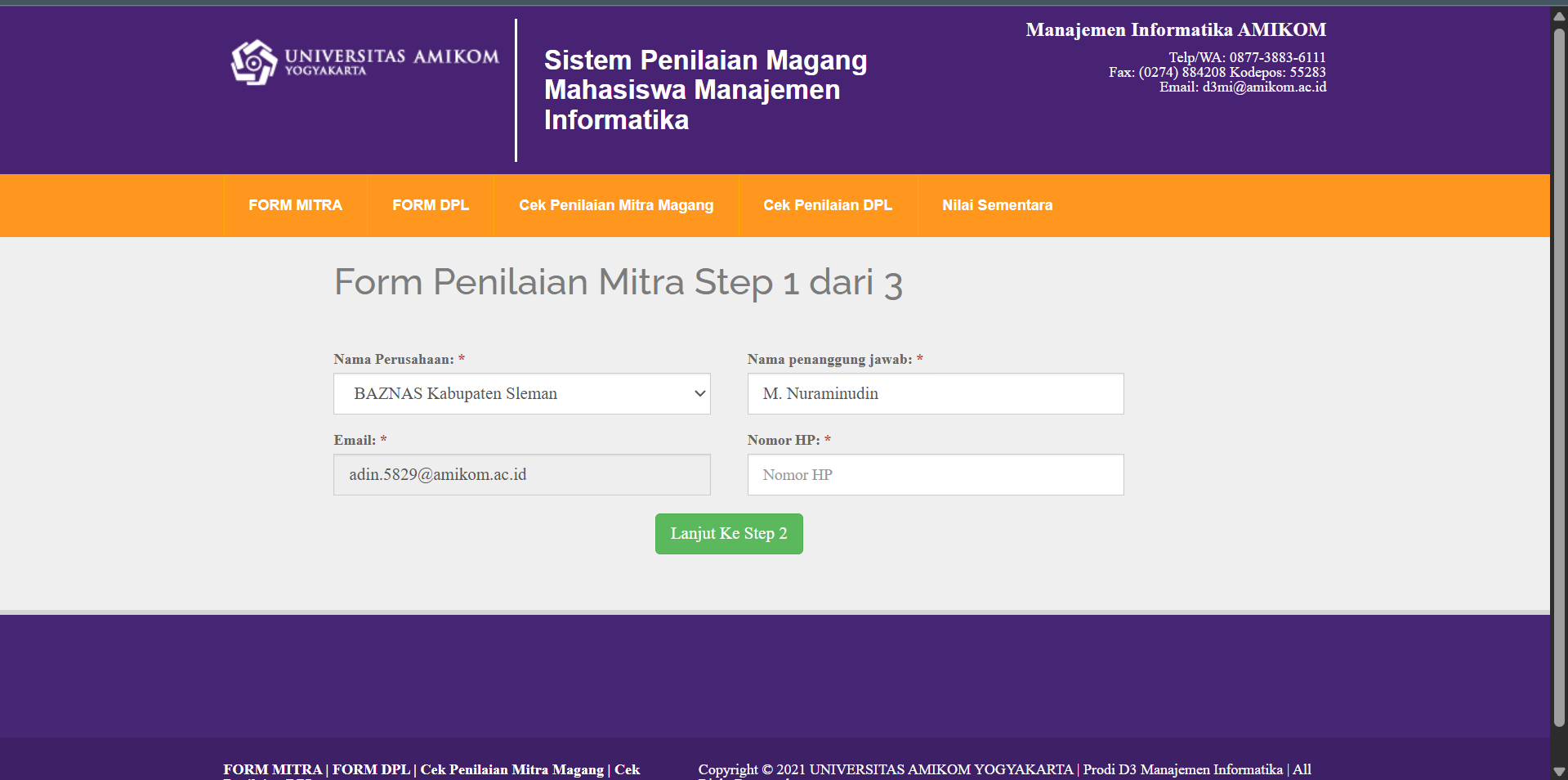
Task: Open footer Prodi D3 Manajemen Informatika link
Action: click(1182, 769)
